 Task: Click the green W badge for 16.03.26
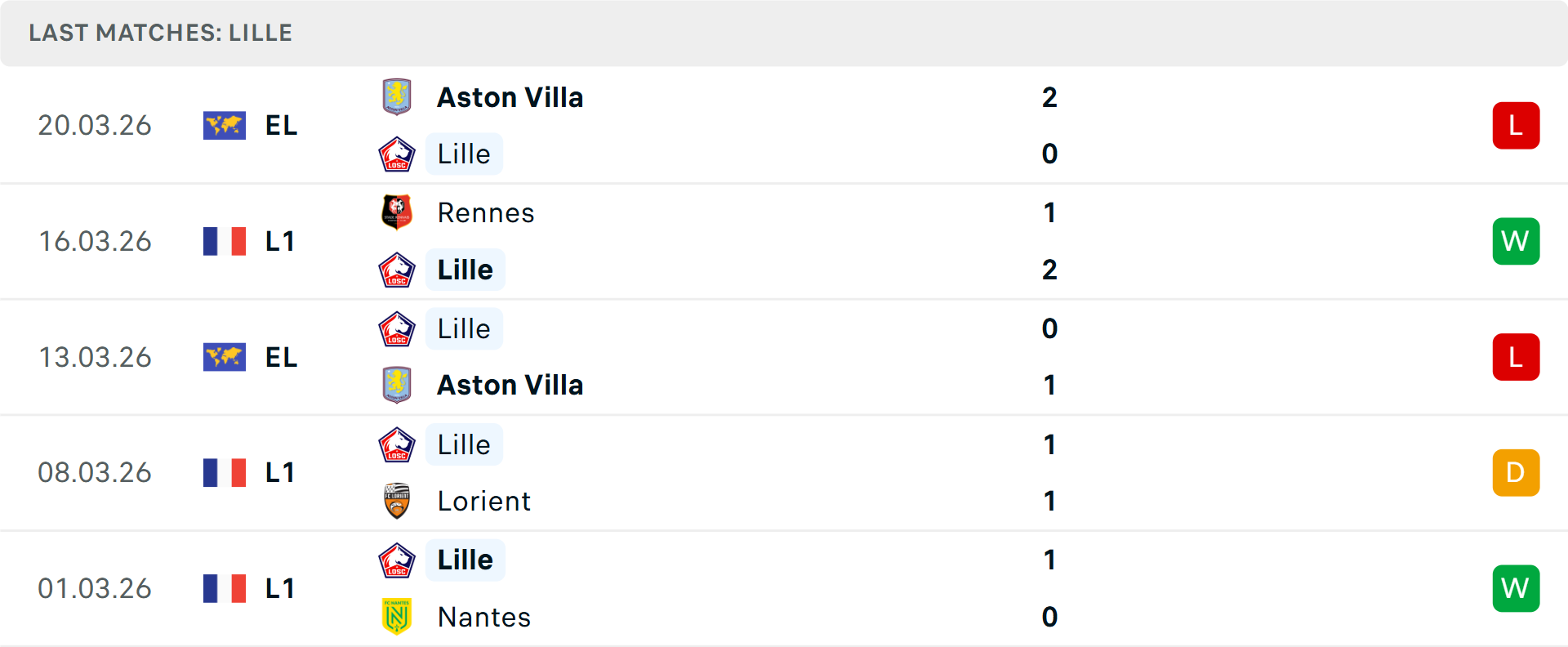coord(1516,242)
